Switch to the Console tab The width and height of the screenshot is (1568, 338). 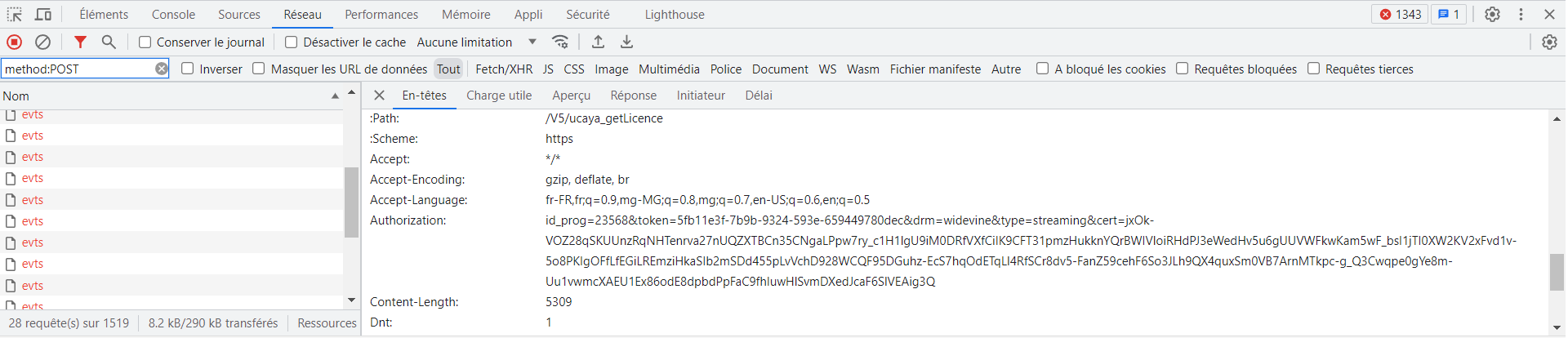pos(173,14)
